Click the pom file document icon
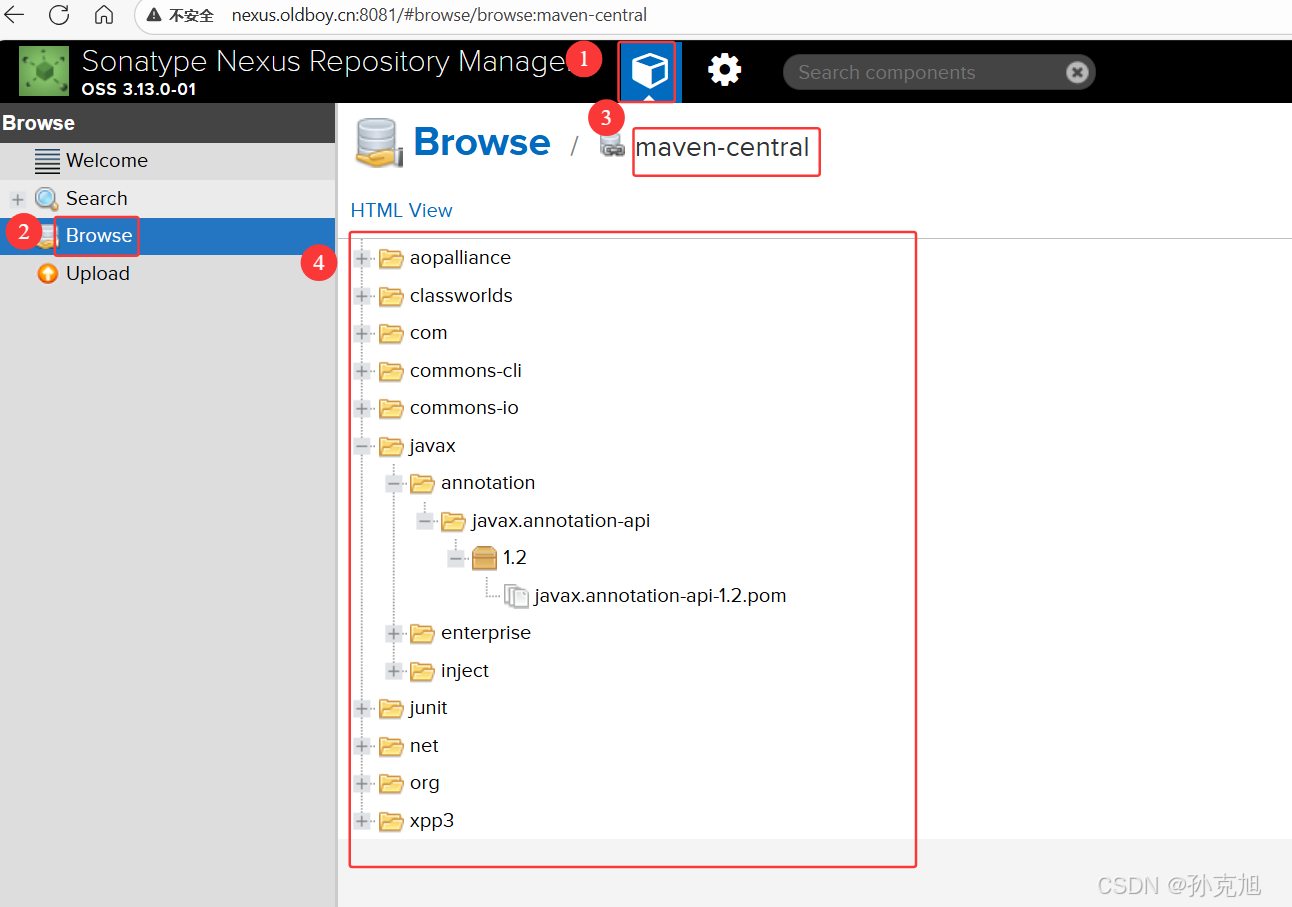Screen dimensions: 1292x907 tap(516, 596)
